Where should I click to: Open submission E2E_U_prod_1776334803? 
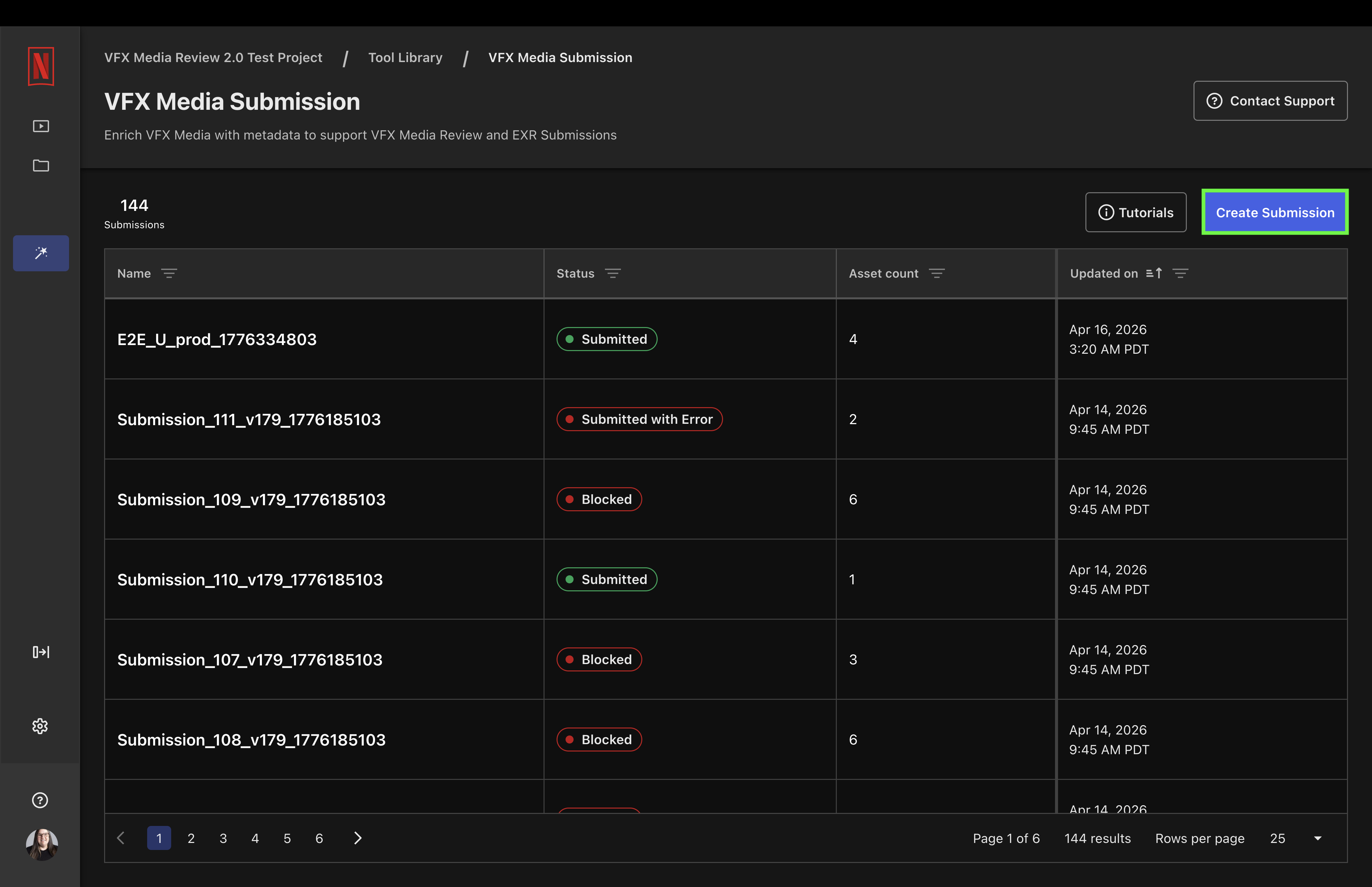tap(217, 339)
